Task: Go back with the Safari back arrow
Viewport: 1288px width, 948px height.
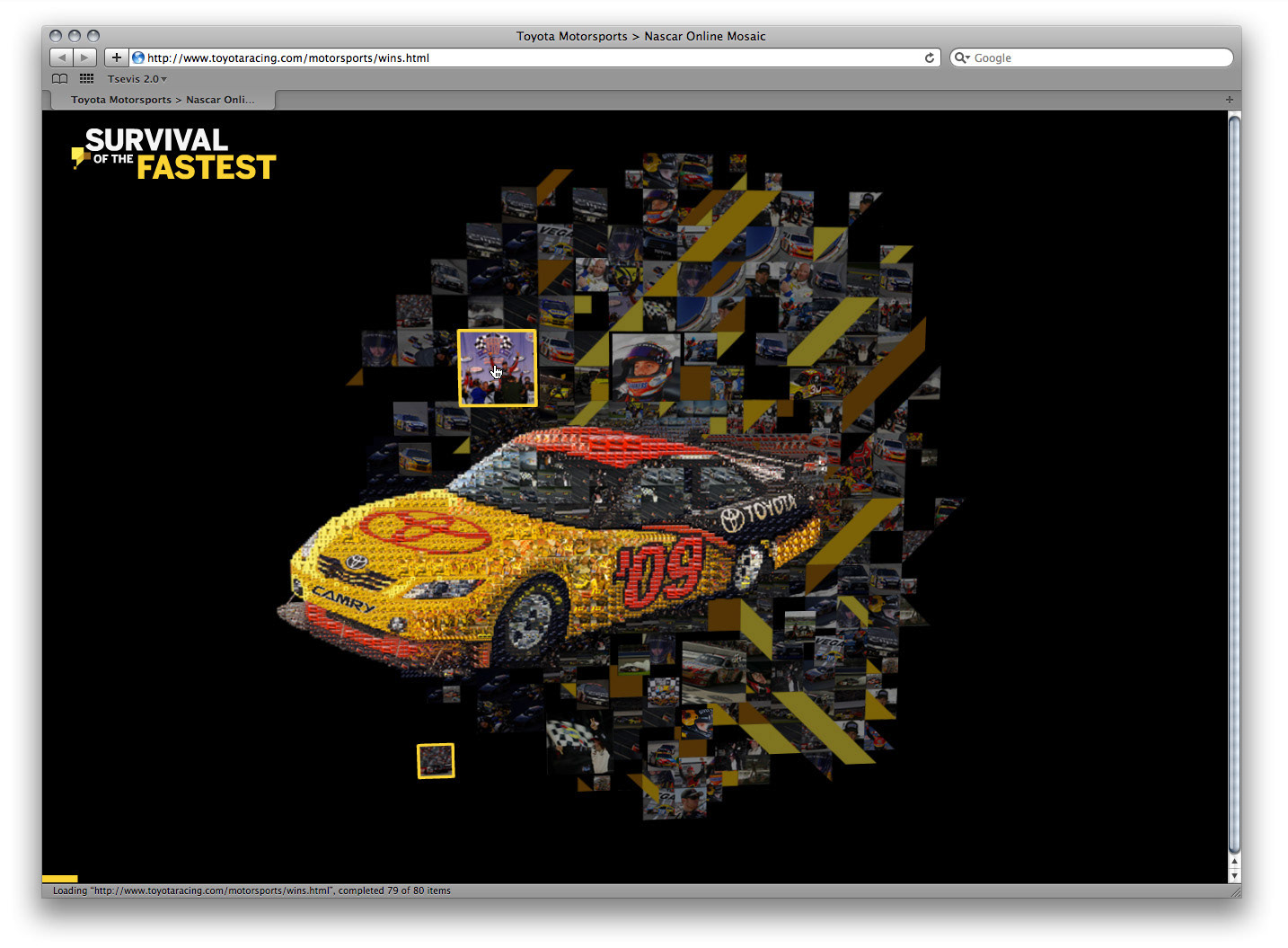Action: point(61,58)
